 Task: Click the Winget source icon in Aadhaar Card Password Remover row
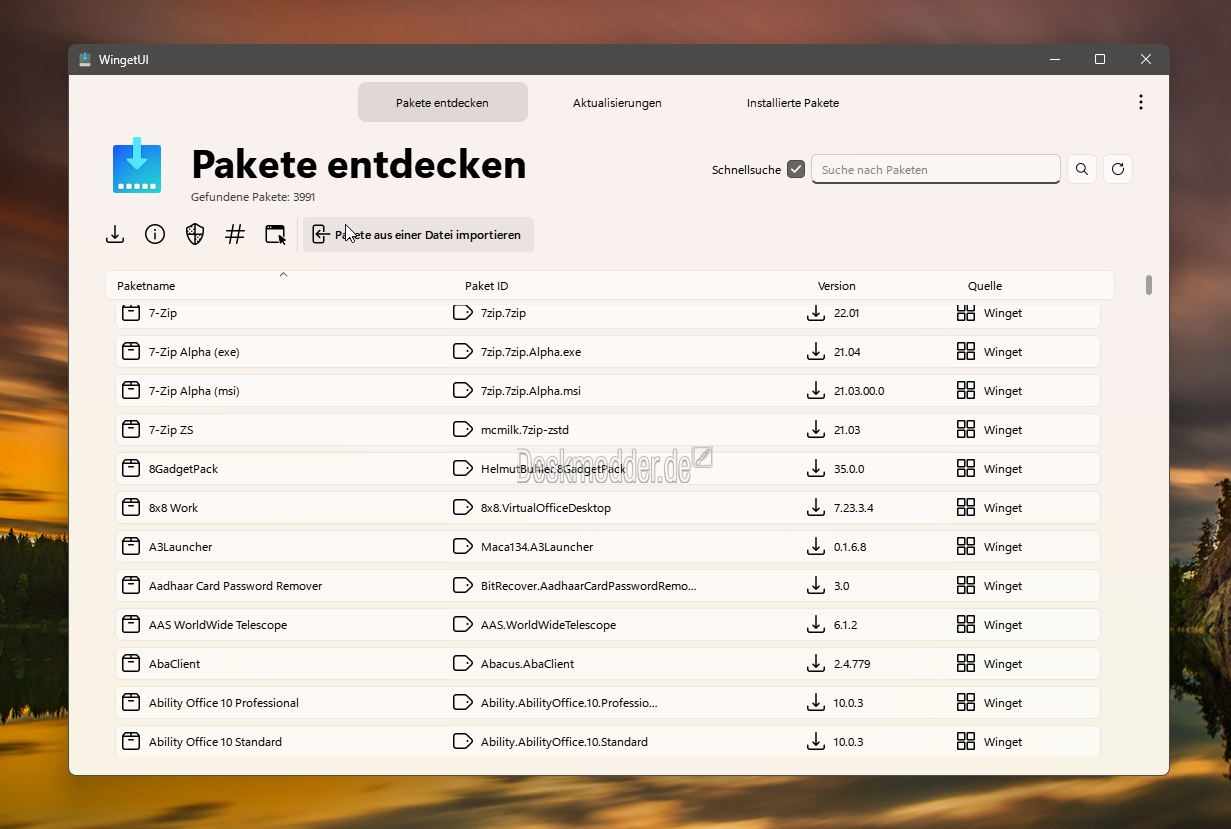tap(966, 586)
